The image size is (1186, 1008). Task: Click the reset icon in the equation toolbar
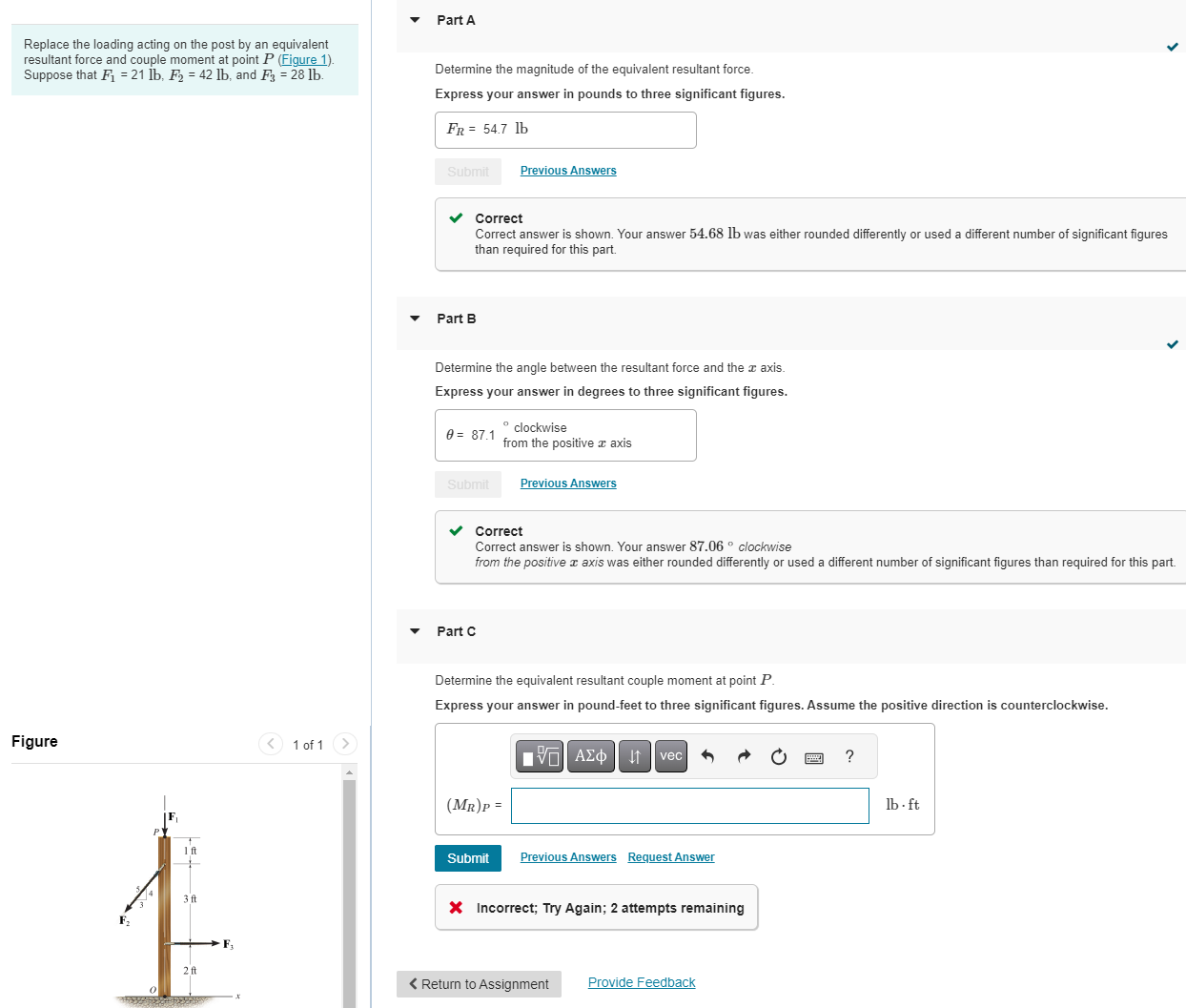pos(778,755)
